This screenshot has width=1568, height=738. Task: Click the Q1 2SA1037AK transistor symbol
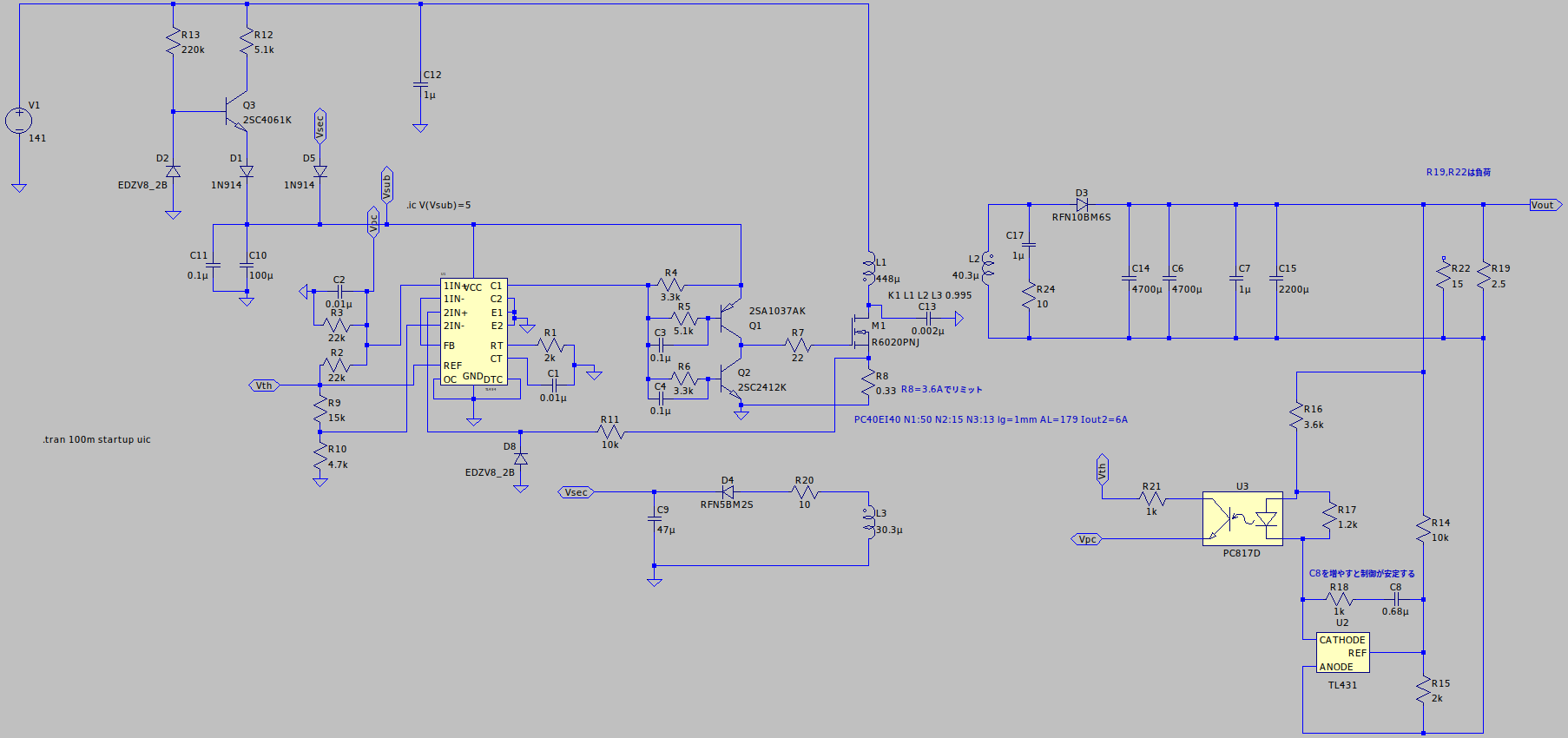pyautogui.click(x=729, y=319)
